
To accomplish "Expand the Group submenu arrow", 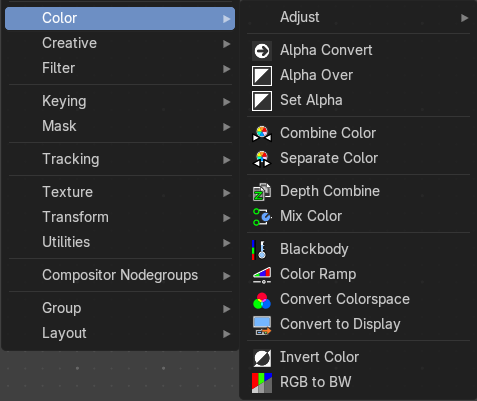I will click(x=227, y=309).
